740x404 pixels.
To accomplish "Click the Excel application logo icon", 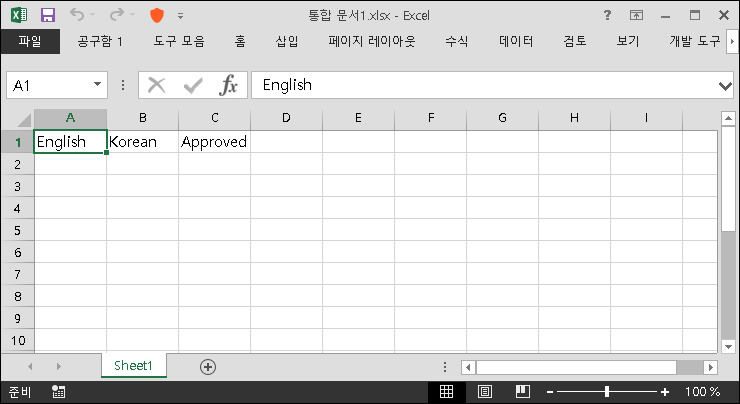I will (19, 15).
